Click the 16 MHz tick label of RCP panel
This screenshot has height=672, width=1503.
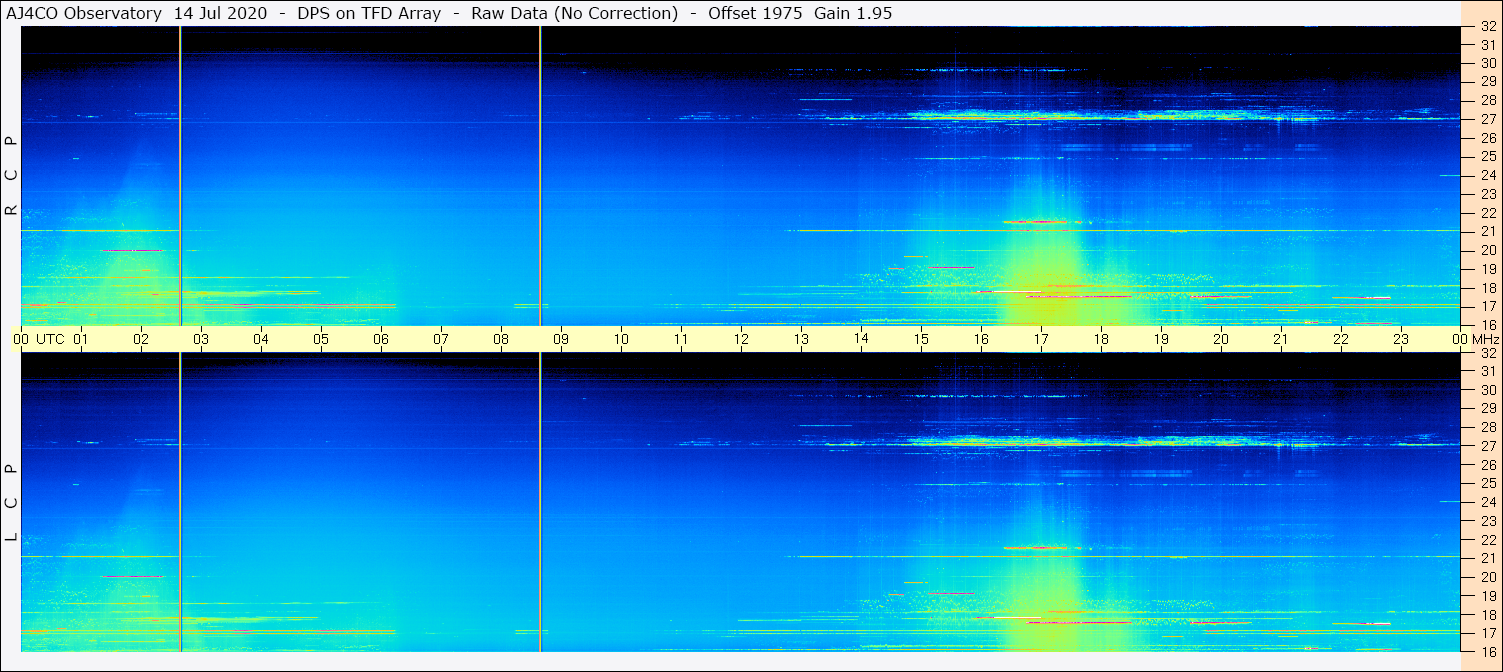point(1487,324)
